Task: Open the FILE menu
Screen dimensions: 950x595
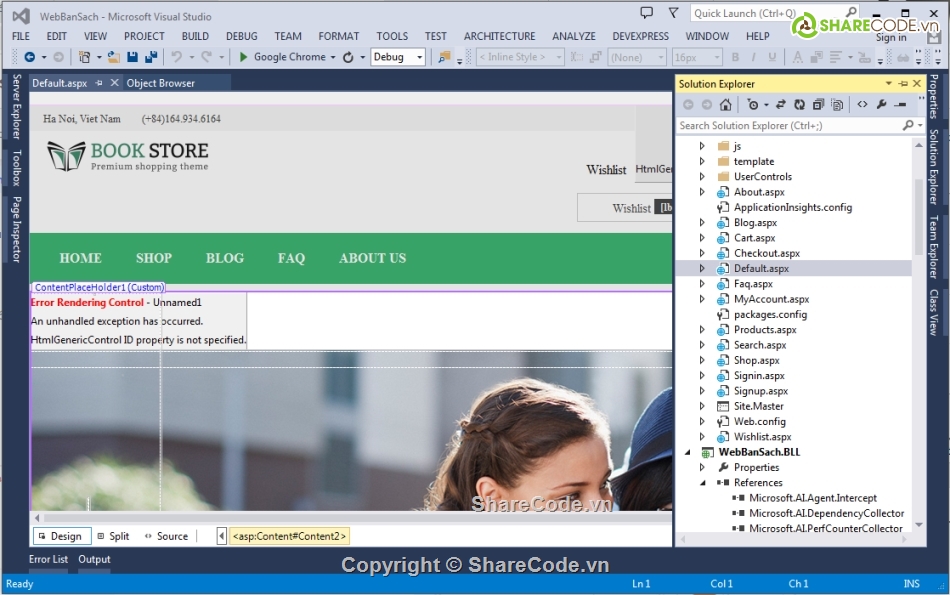Action: pyautogui.click(x=21, y=36)
